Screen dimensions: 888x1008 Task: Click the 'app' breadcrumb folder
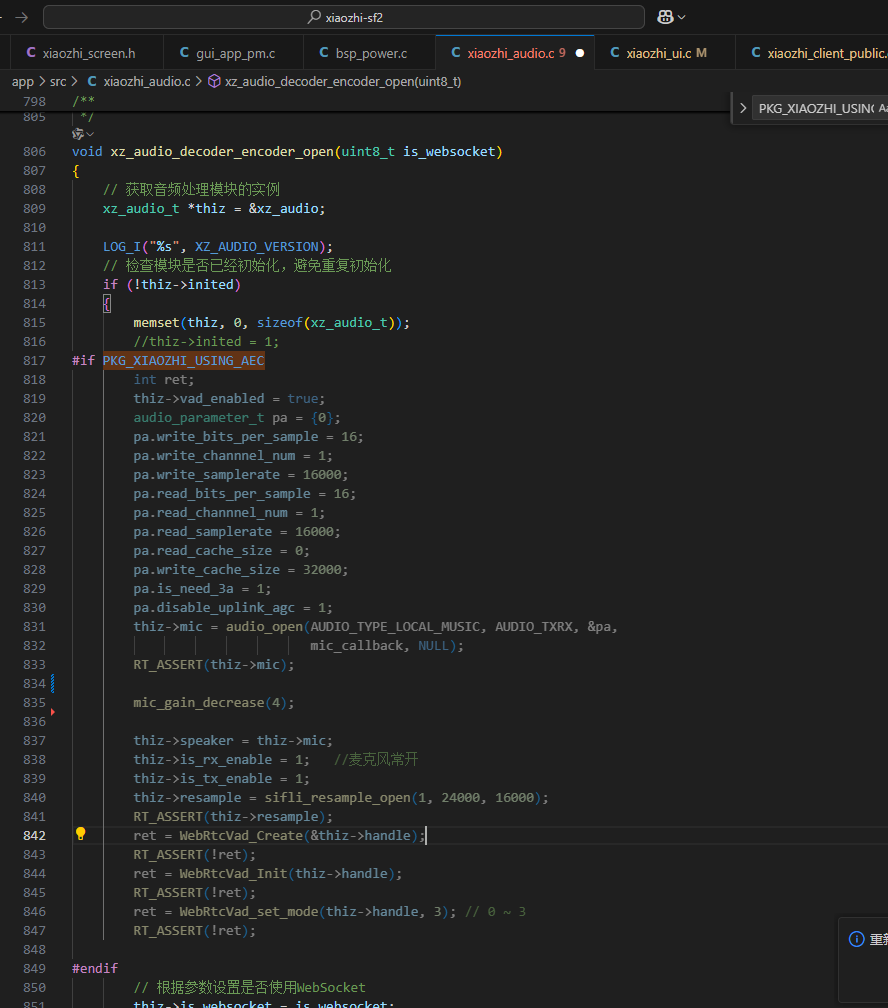(22, 81)
